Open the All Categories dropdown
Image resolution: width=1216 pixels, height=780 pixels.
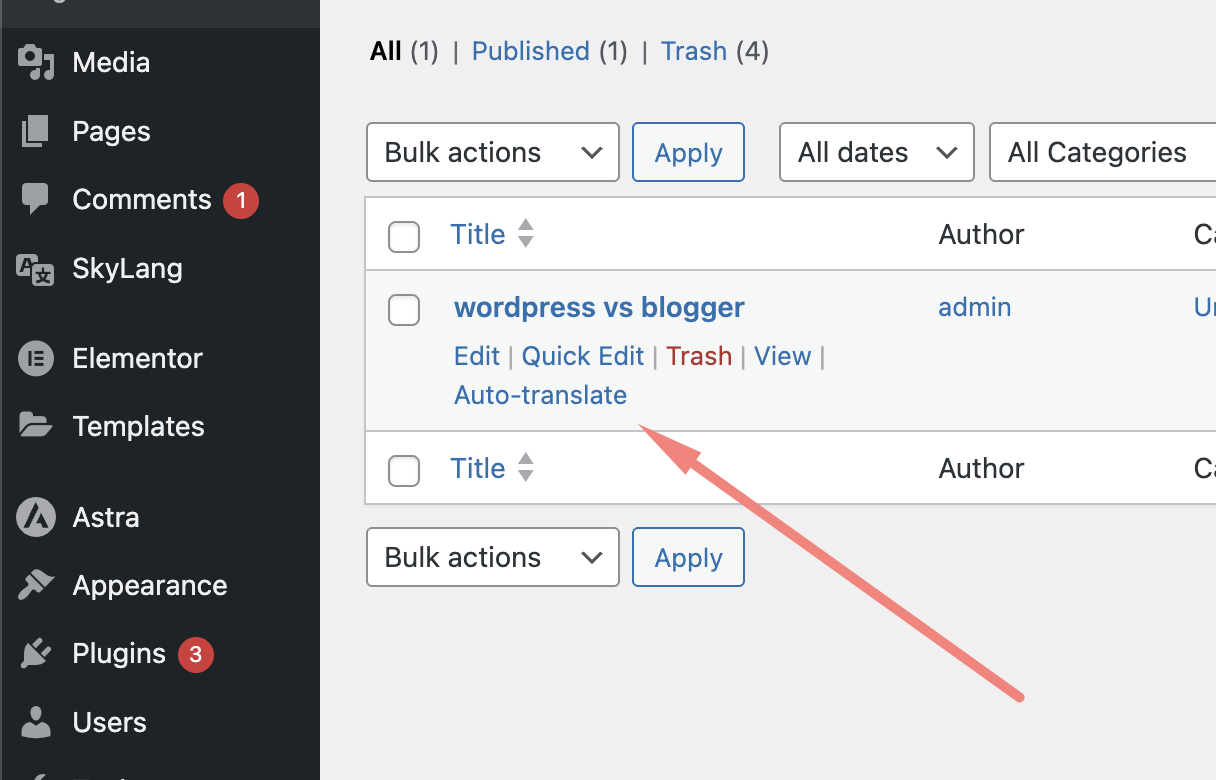click(x=1100, y=152)
